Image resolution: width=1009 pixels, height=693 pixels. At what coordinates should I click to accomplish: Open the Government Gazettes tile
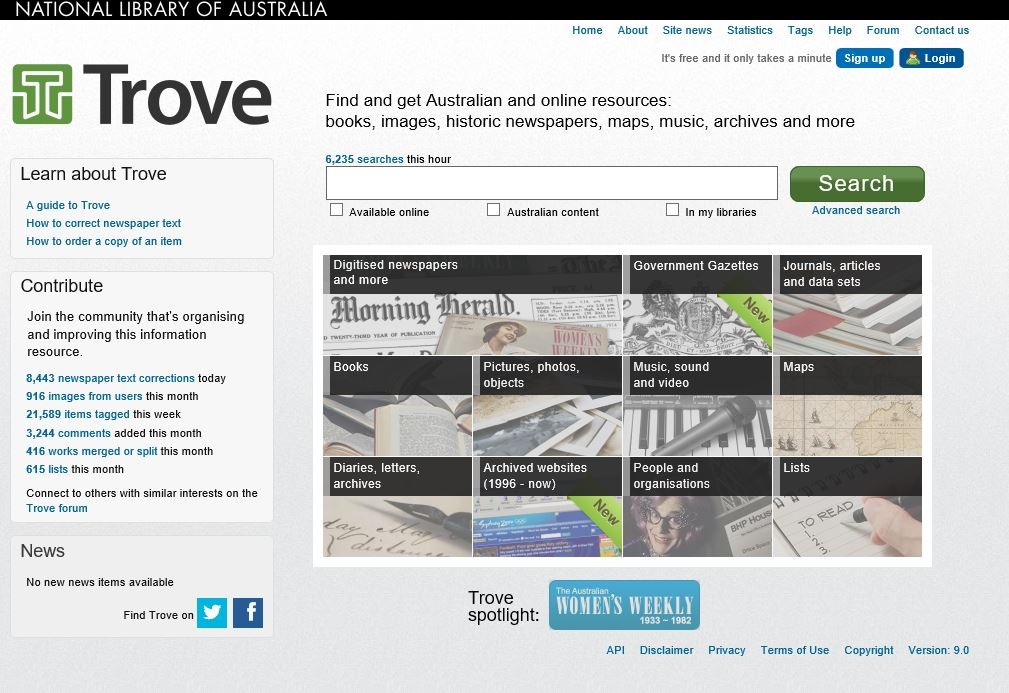click(x=698, y=305)
